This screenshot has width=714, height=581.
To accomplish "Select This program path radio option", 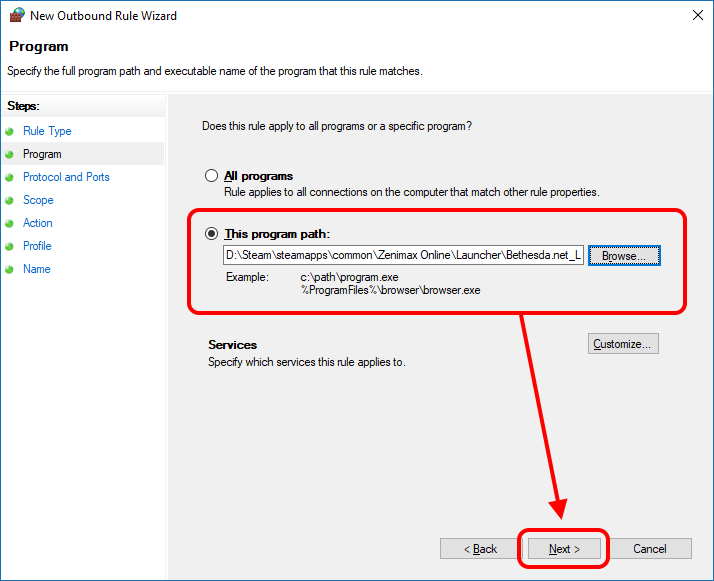I will [211, 233].
